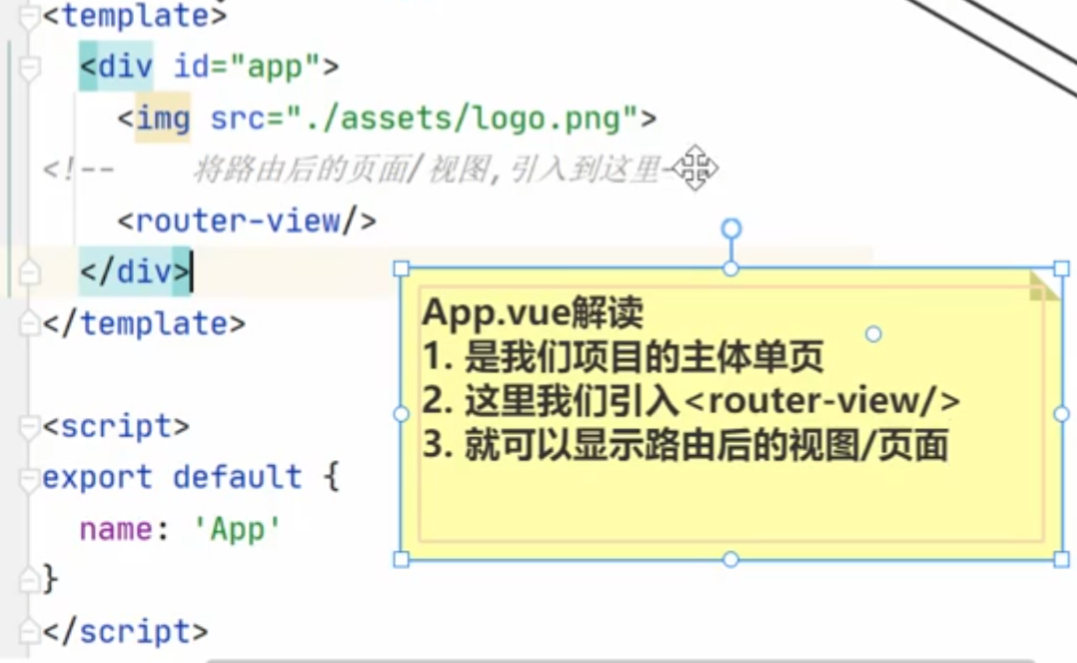
Task: Collapse the fold marker beside div id="app"
Action: [29, 68]
